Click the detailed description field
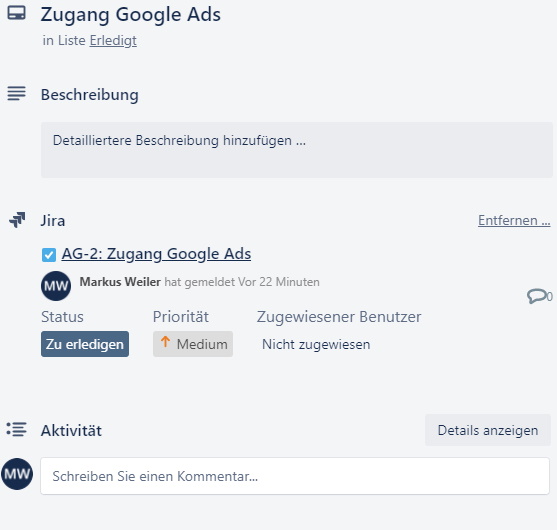This screenshot has width=557, height=530. pyautogui.click(x=297, y=150)
